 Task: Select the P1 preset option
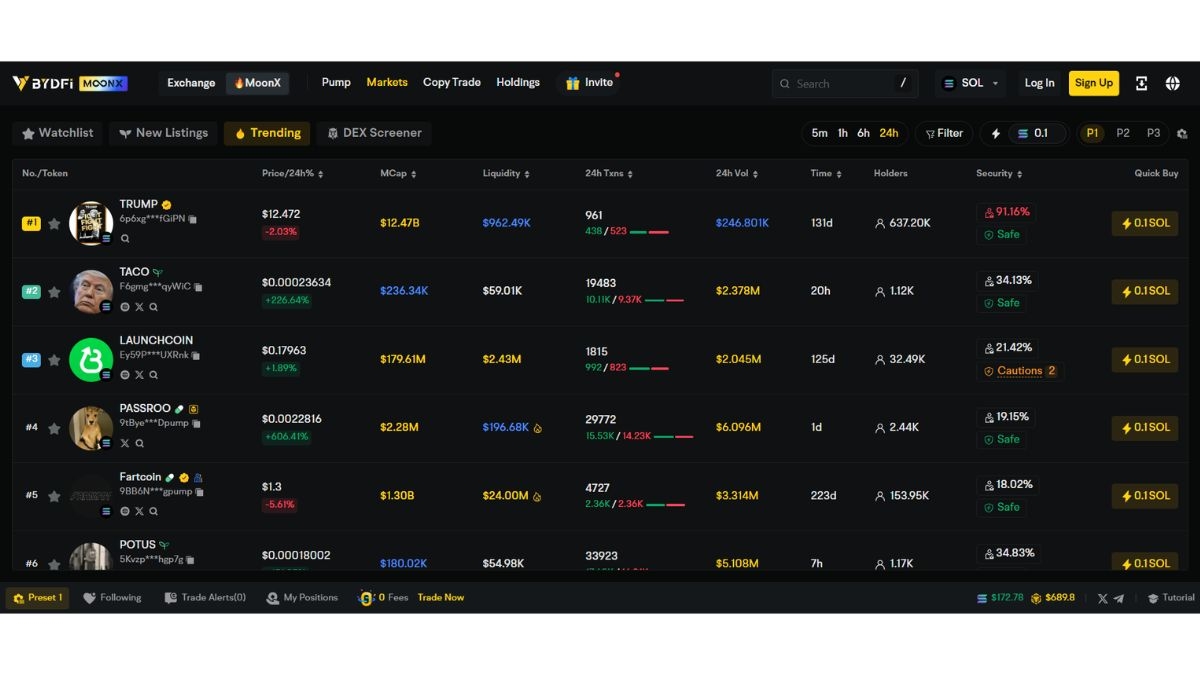1092,133
